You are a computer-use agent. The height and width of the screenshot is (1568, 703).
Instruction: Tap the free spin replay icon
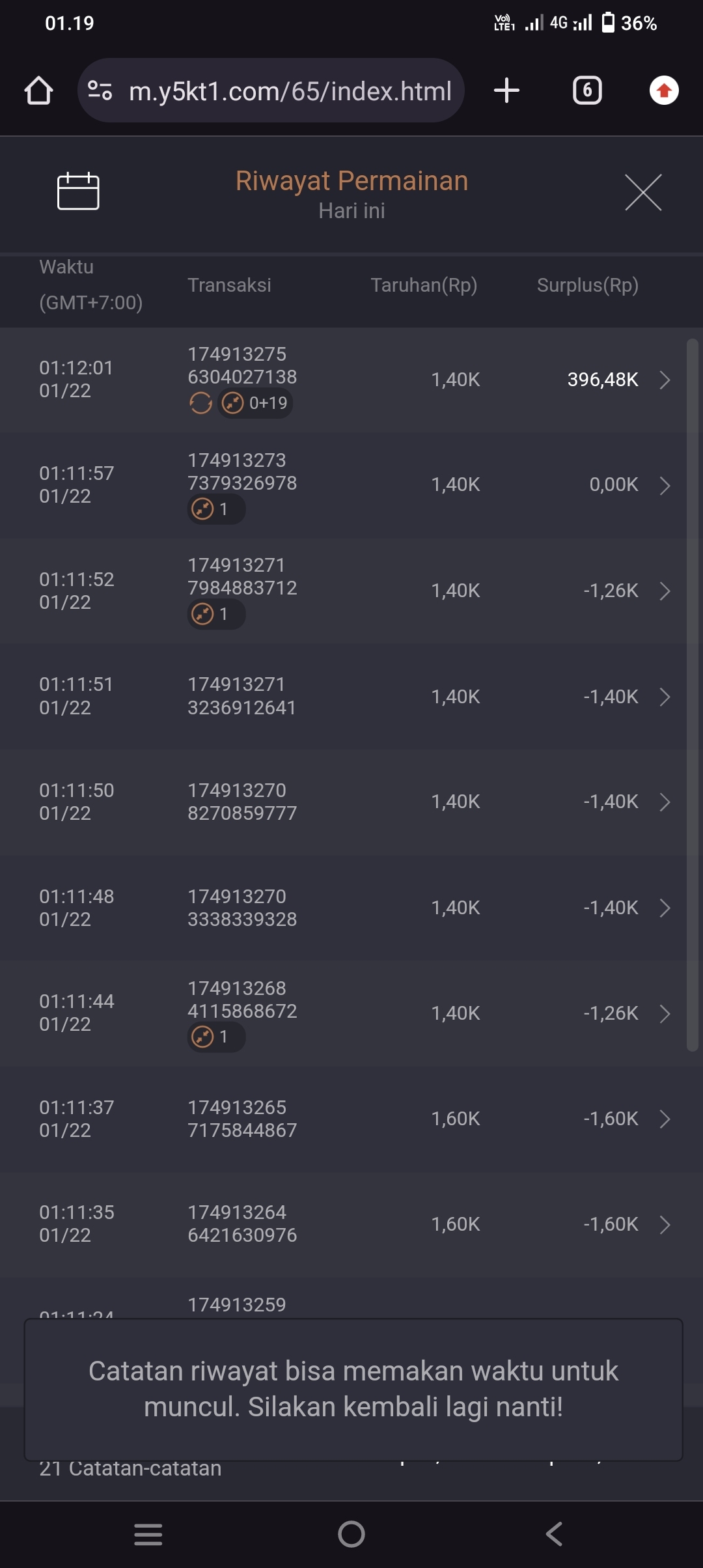pyautogui.click(x=200, y=403)
